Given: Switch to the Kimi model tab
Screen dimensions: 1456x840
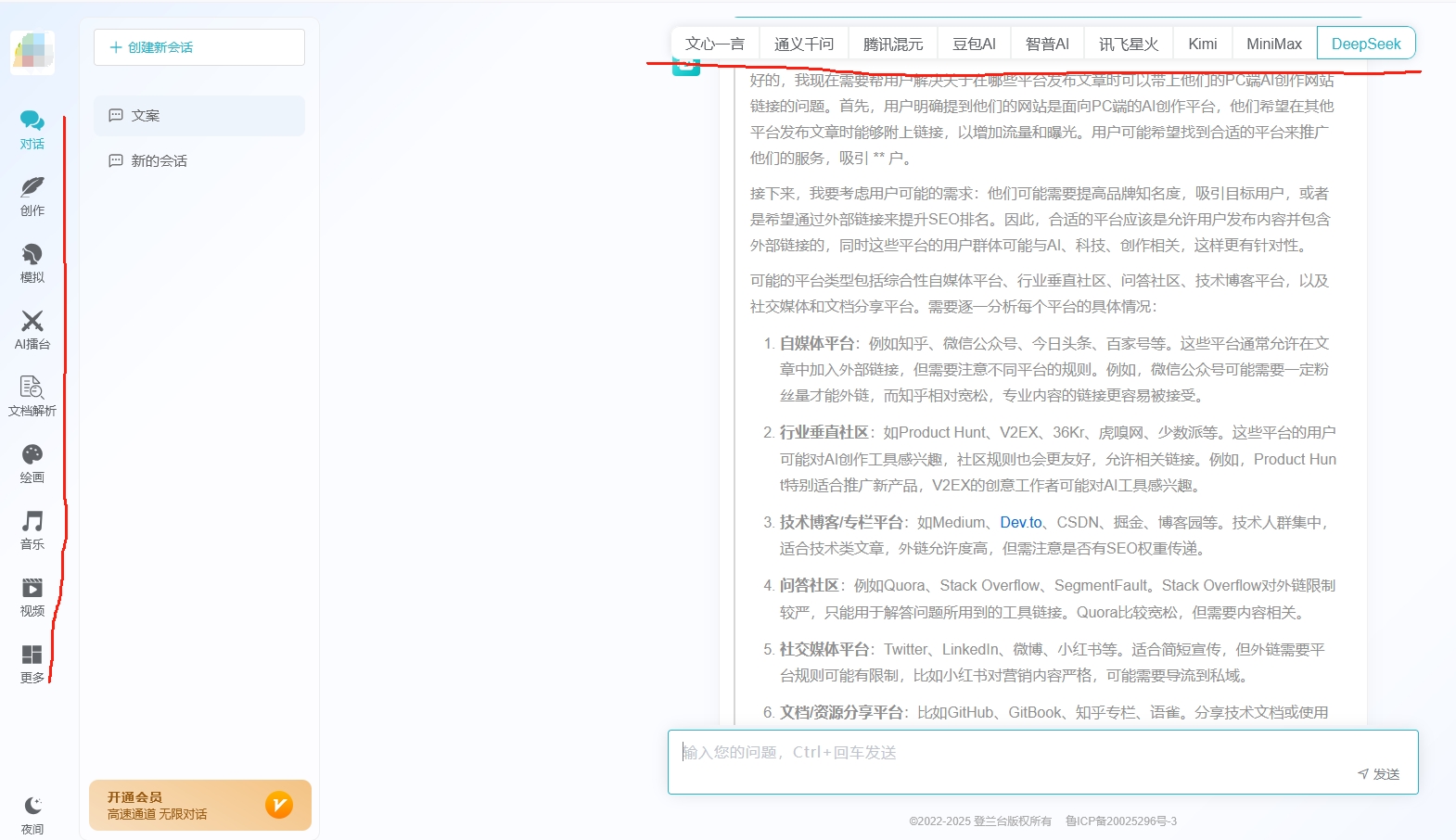Looking at the screenshot, I should click(x=1203, y=44).
